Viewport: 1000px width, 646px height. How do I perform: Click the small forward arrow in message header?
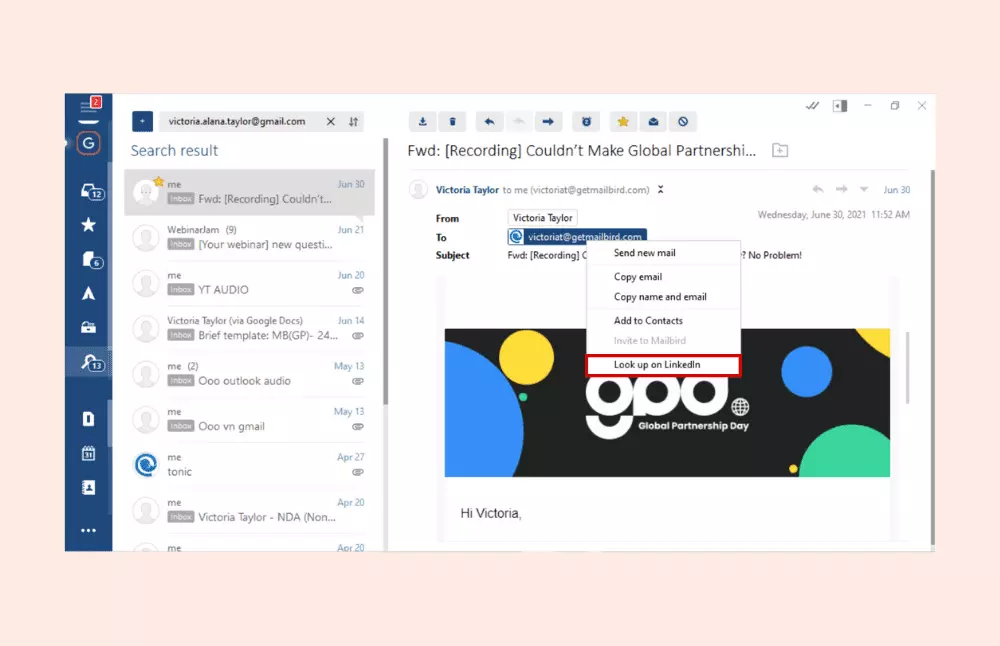tap(842, 189)
